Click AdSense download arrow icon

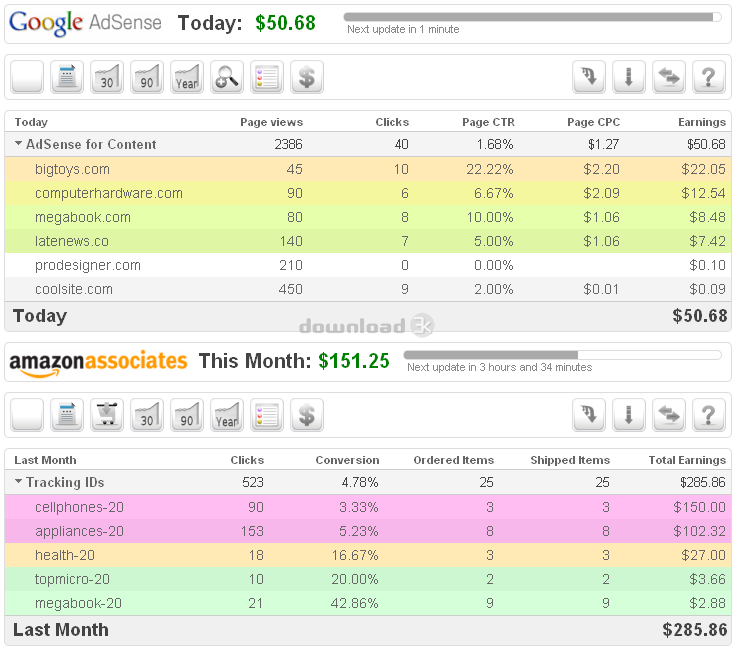(x=629, y=76)
